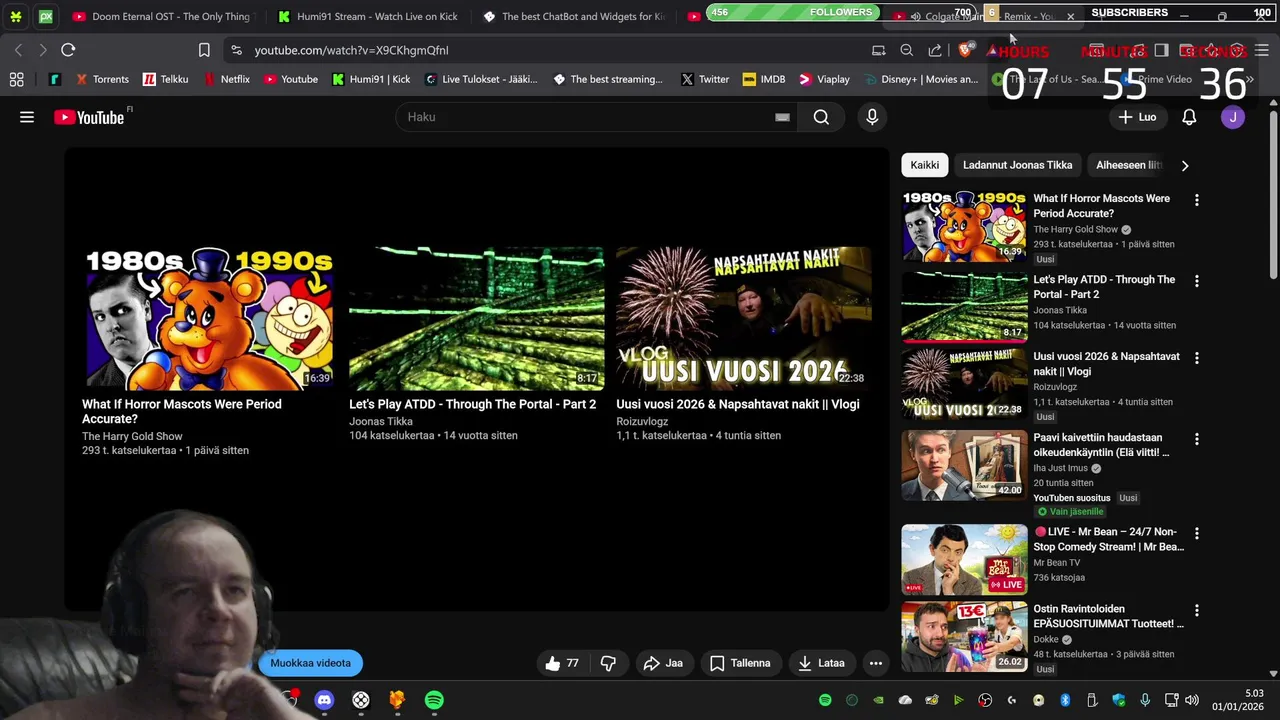
Task: Open Discord from the taskbar
Action: [324, 700]
